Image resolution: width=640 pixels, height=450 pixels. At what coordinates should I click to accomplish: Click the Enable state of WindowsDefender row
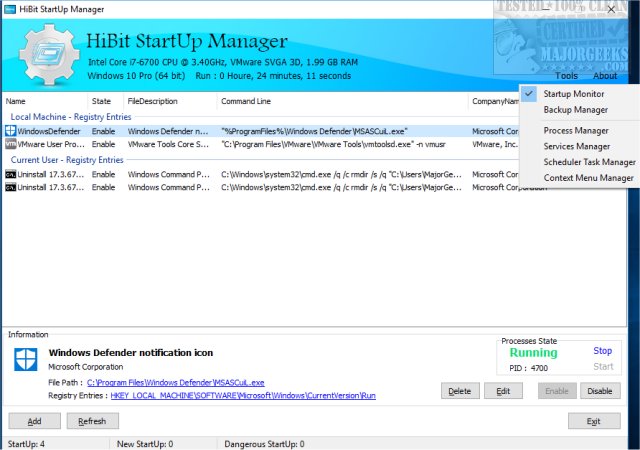click(x=103, y=131)
